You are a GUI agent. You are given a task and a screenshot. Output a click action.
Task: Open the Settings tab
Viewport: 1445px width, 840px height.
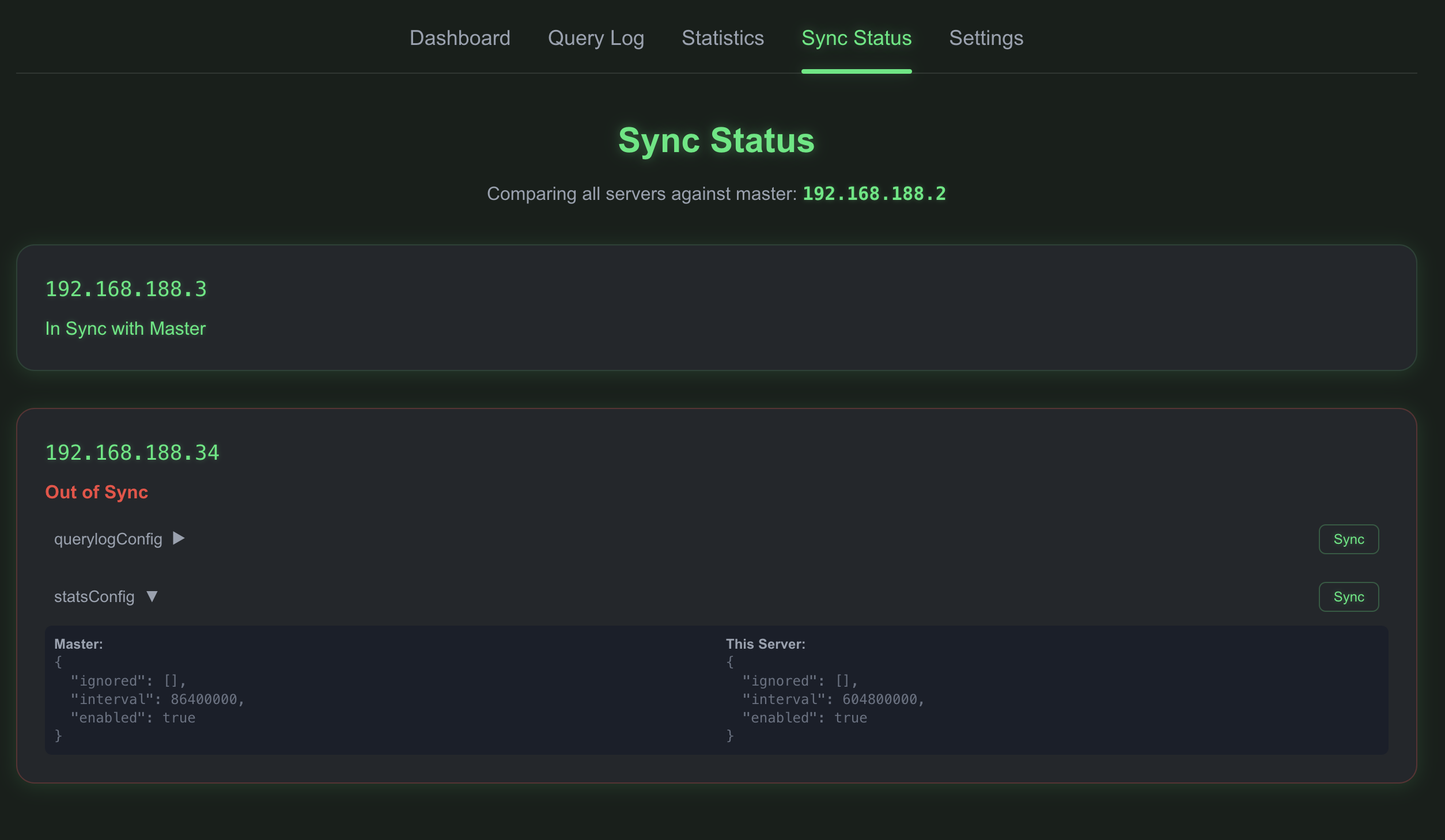click(986, 38)
